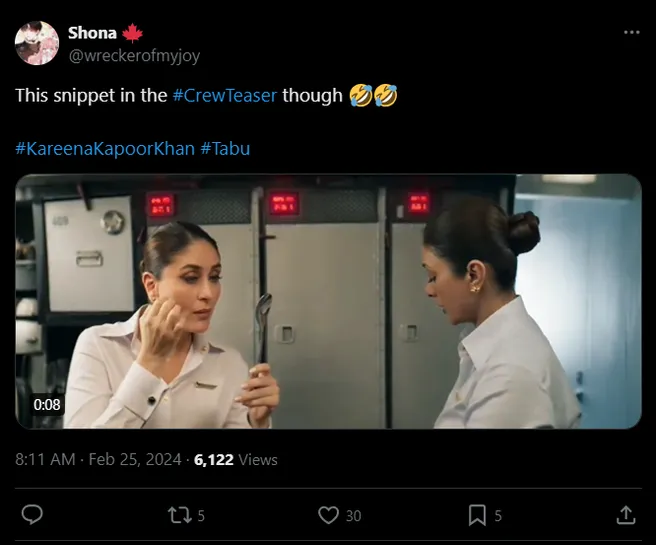Screen dimensions: 656x545
Task: Click the tweet text 'This snippet in the'
Action: click(90, 96)
